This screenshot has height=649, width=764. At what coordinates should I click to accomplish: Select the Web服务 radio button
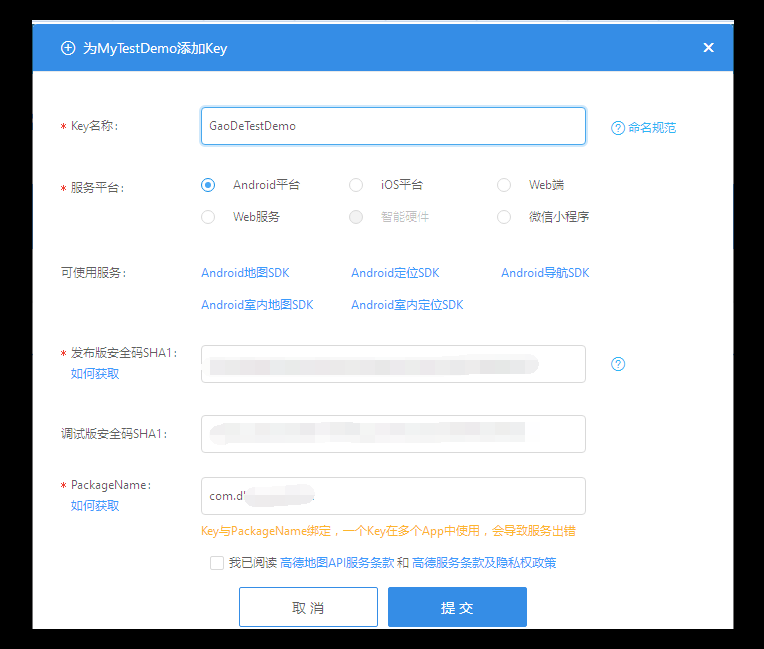[x=208, y=217]
